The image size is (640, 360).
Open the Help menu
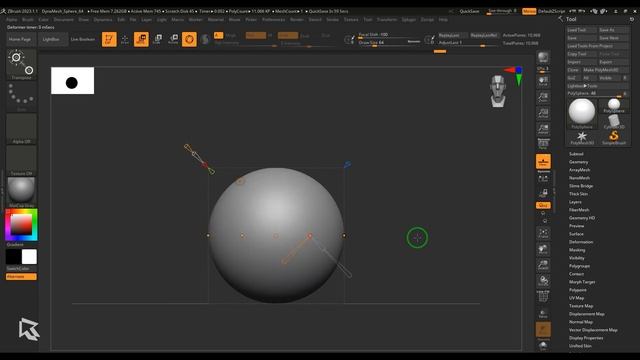[x=443, y=20]
